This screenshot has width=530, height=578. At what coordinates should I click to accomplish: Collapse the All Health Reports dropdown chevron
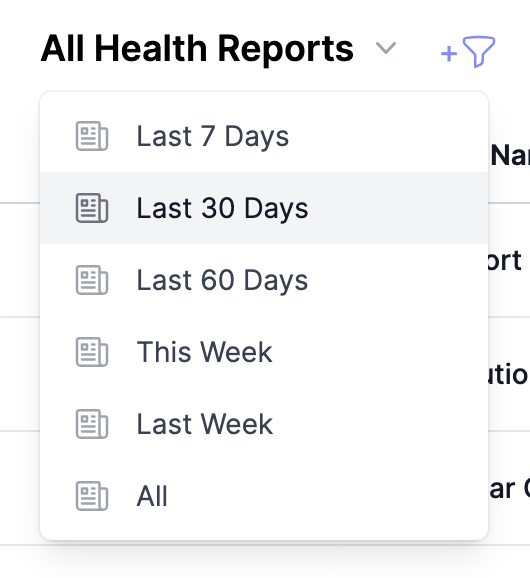click(386, 48)
